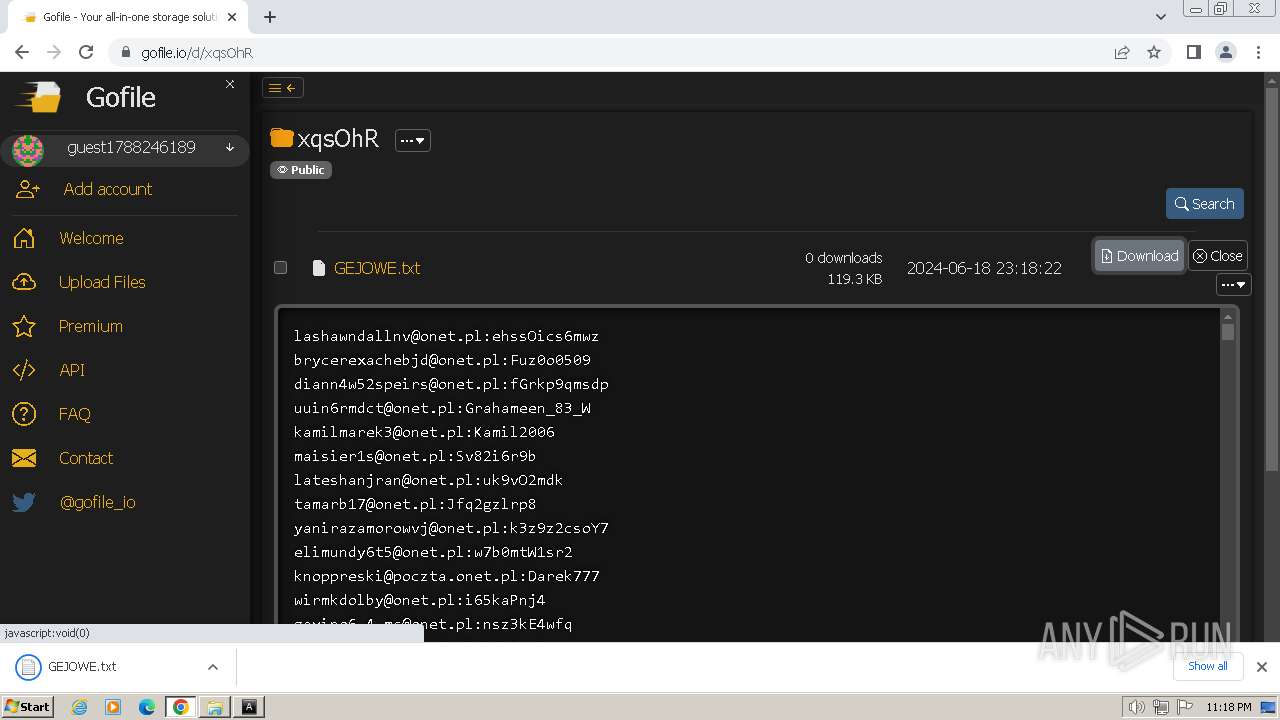Viewport: 1280px width, 720px height.
Task: Click the 119.3 KB file size
Action: (854, 279)
